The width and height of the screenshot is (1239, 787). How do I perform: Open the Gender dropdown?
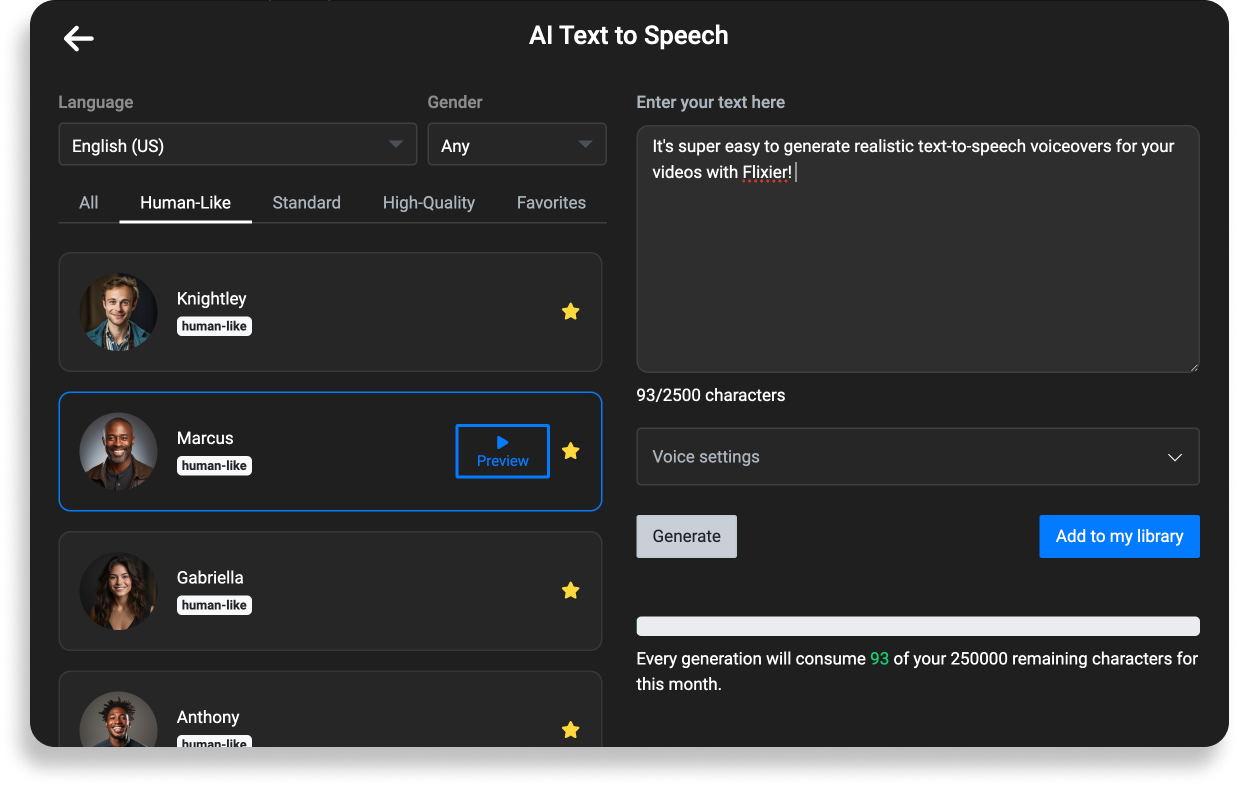[x=585, y=144]
